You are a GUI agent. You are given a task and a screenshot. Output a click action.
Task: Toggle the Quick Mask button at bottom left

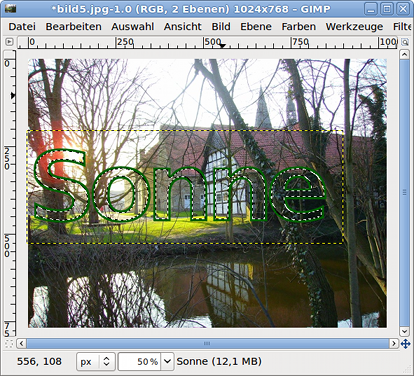coord(9,343)
